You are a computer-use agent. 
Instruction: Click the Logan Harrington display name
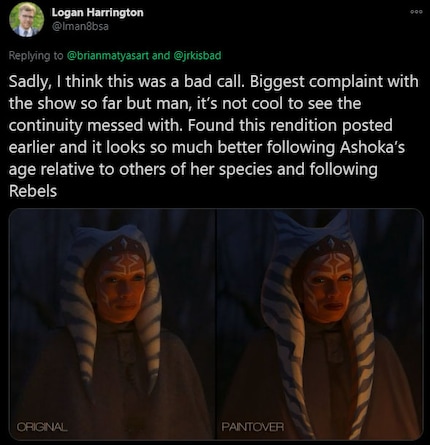pyautogui.click(x=97, y=13)
